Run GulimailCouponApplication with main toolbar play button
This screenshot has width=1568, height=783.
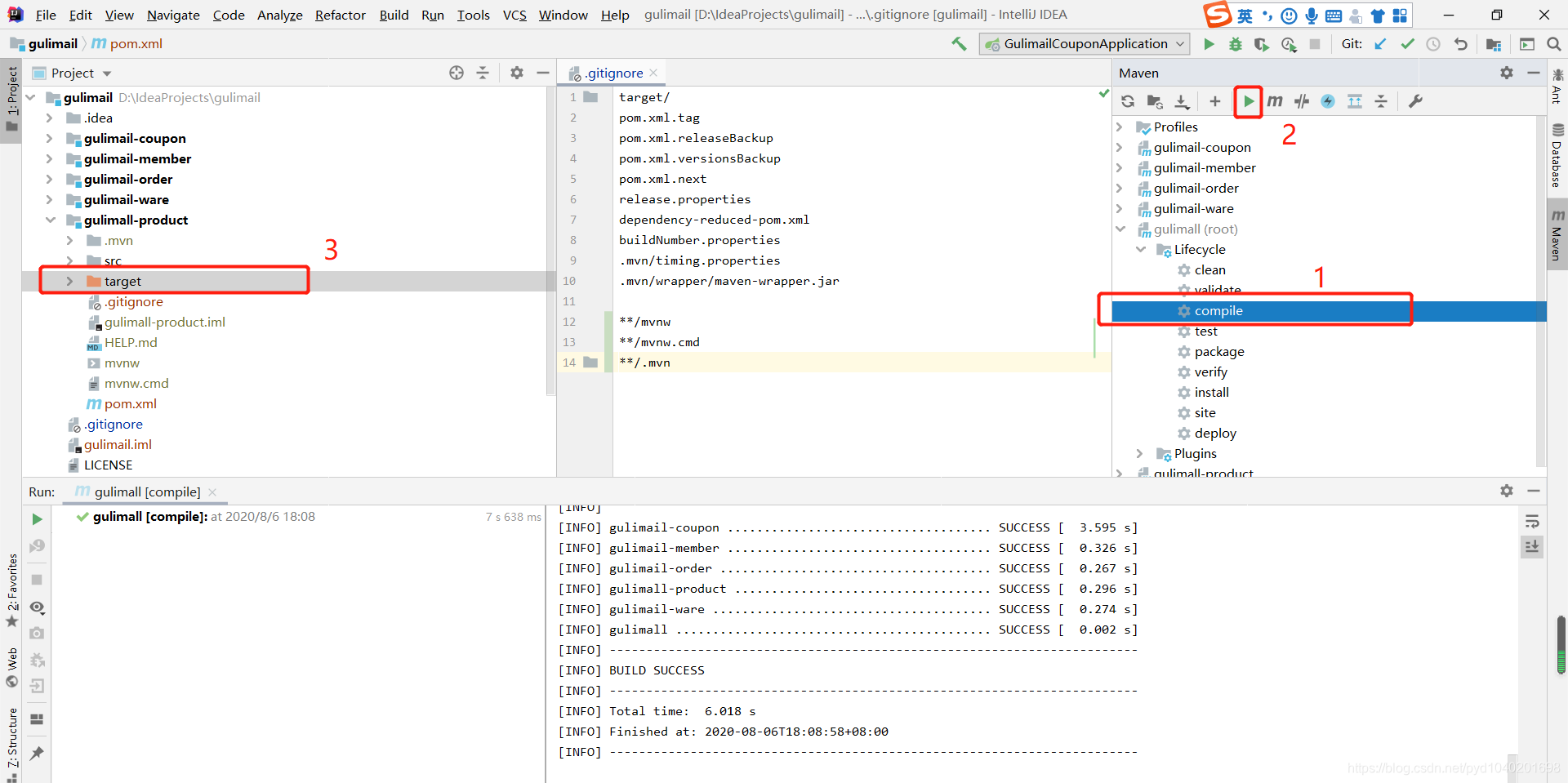click(x=1209, y=44)
